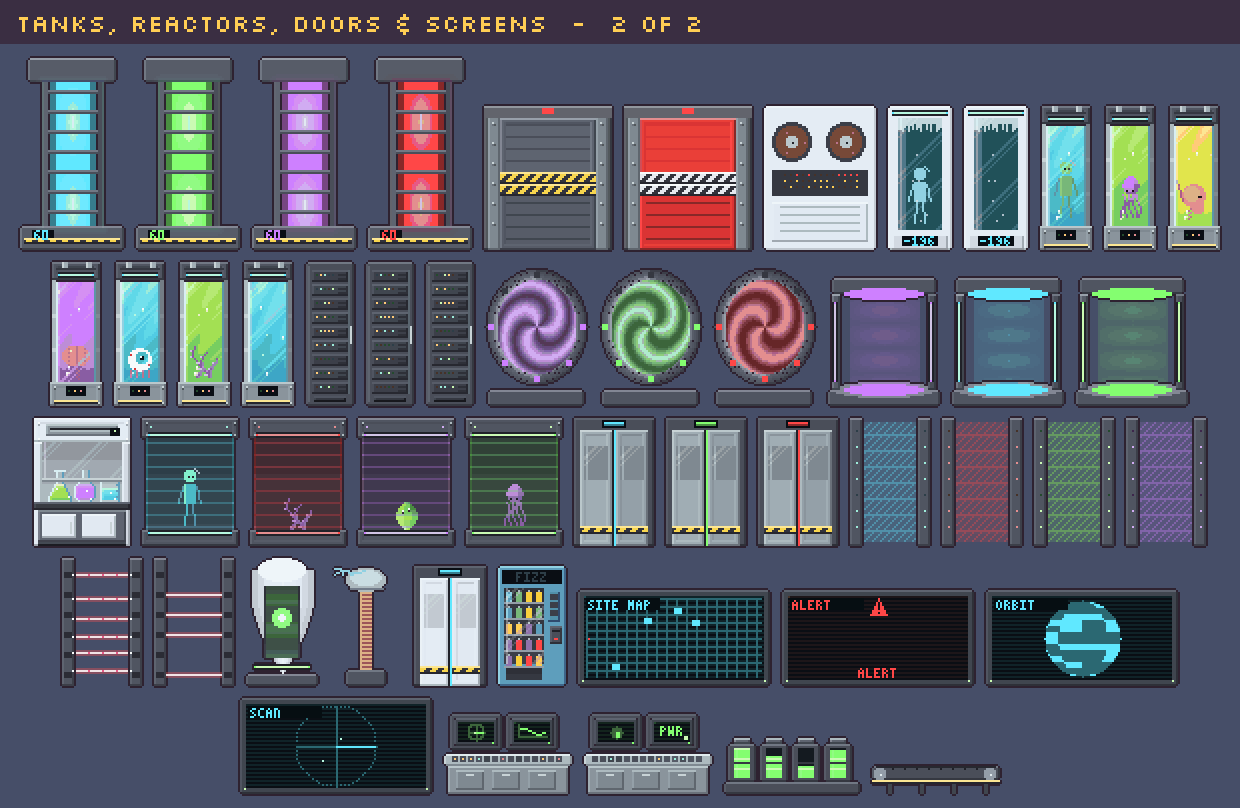Select the empty cyan specimen tank
Viewport: 1240px width, 808px height.
[x=268, y=334]
